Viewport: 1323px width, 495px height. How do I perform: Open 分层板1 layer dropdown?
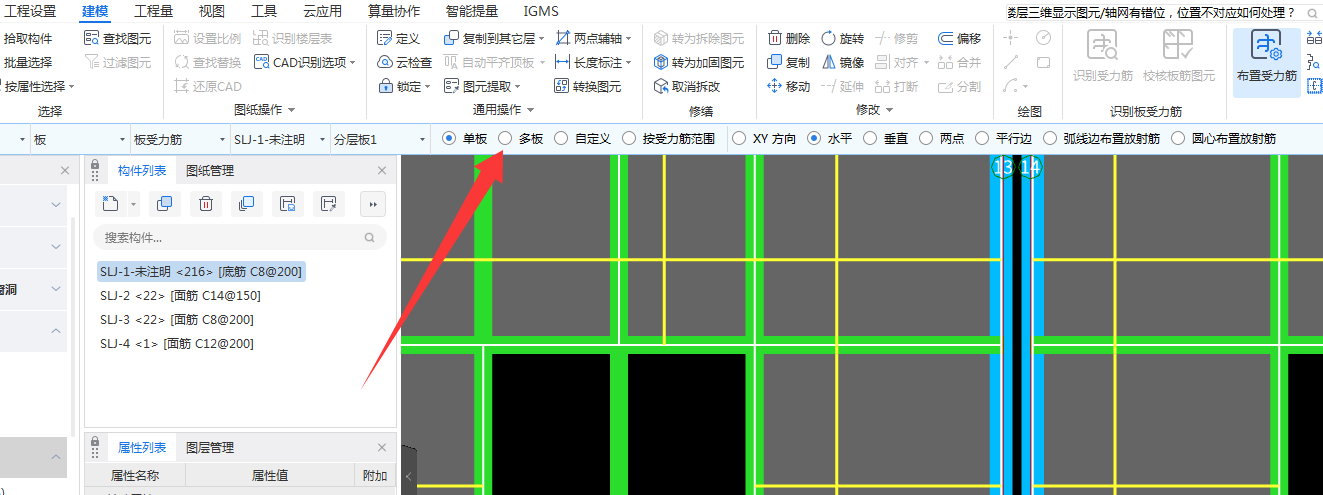[379, 139]
